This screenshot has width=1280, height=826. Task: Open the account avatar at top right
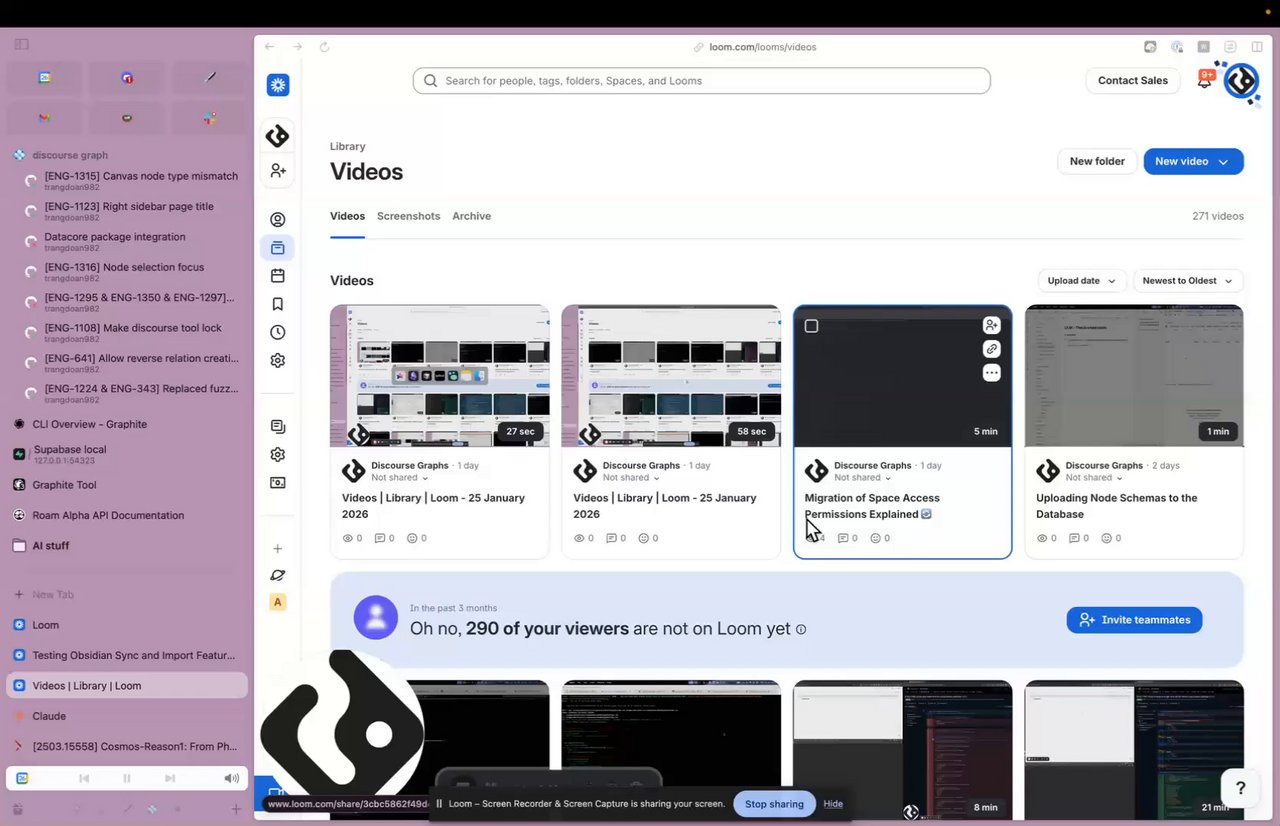tap(1242, 81)
